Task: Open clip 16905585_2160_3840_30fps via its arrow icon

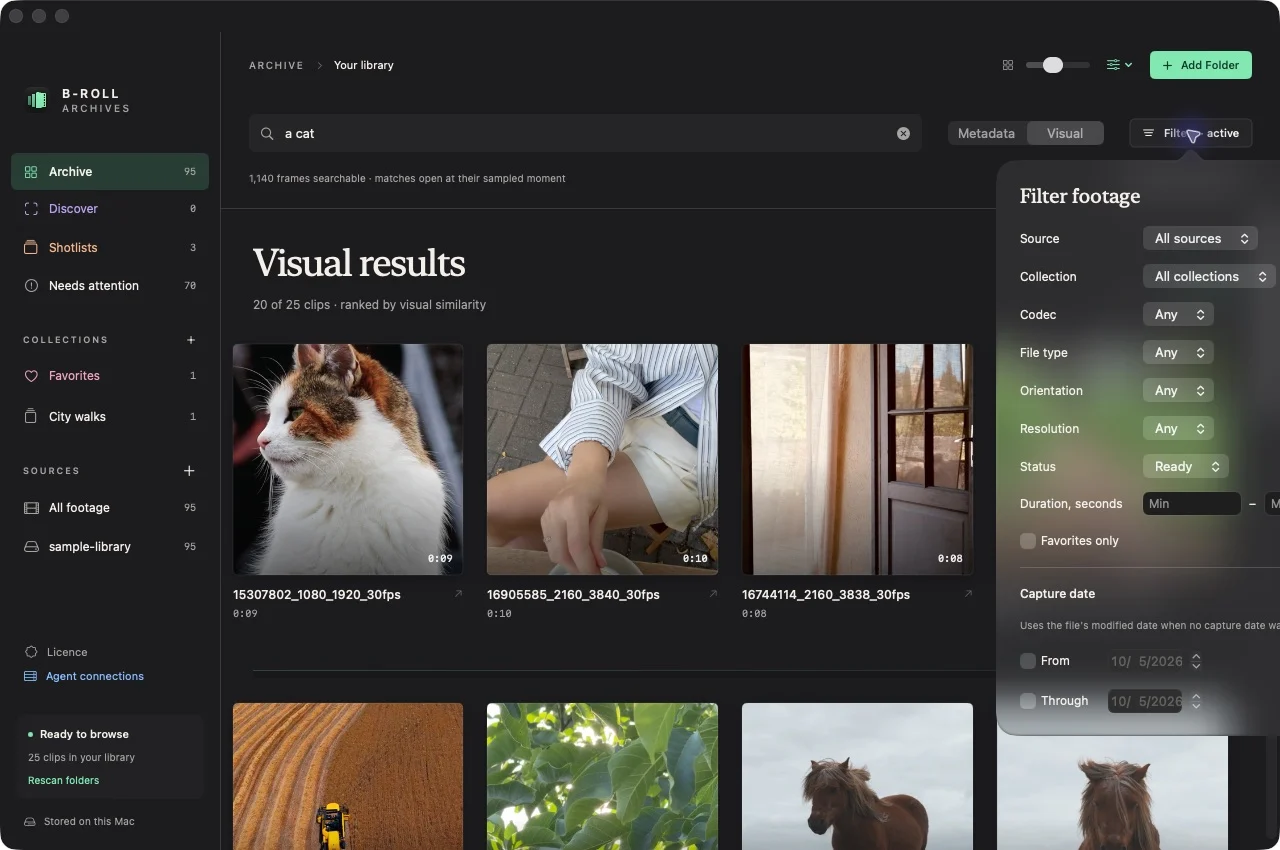Action: pyautogui.click(x=713, y=594)
